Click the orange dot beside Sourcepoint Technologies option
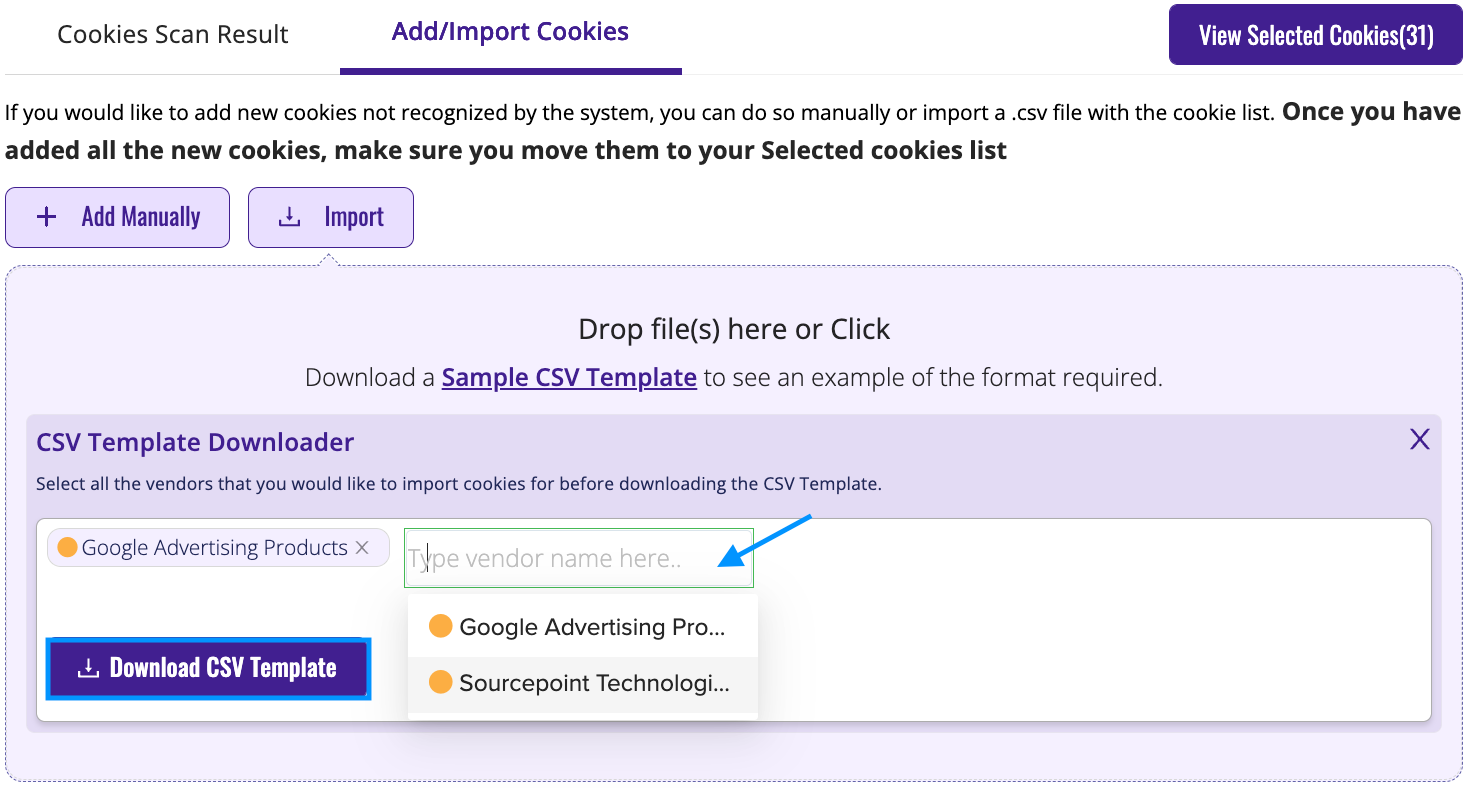The height and width of the screenshot is (788, 1471). point(440,683)
